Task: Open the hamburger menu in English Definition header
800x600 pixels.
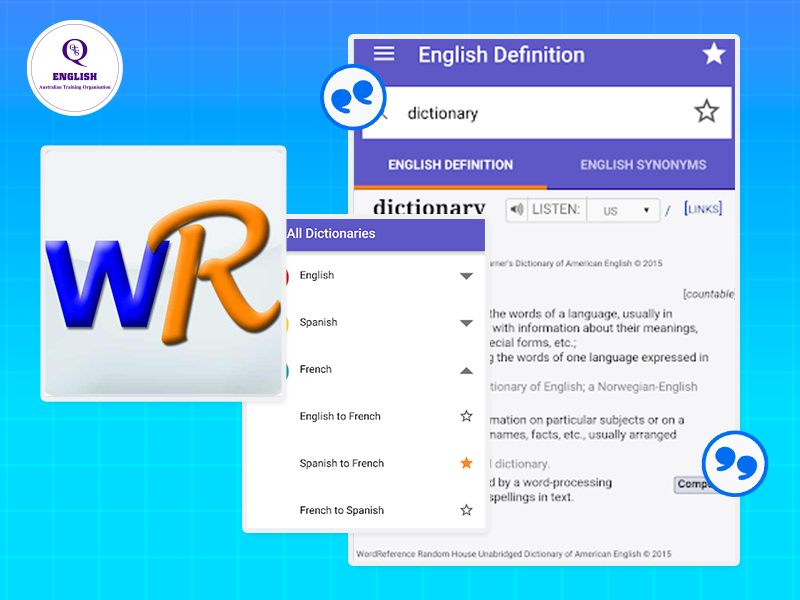Action: [x=384, y=54]
